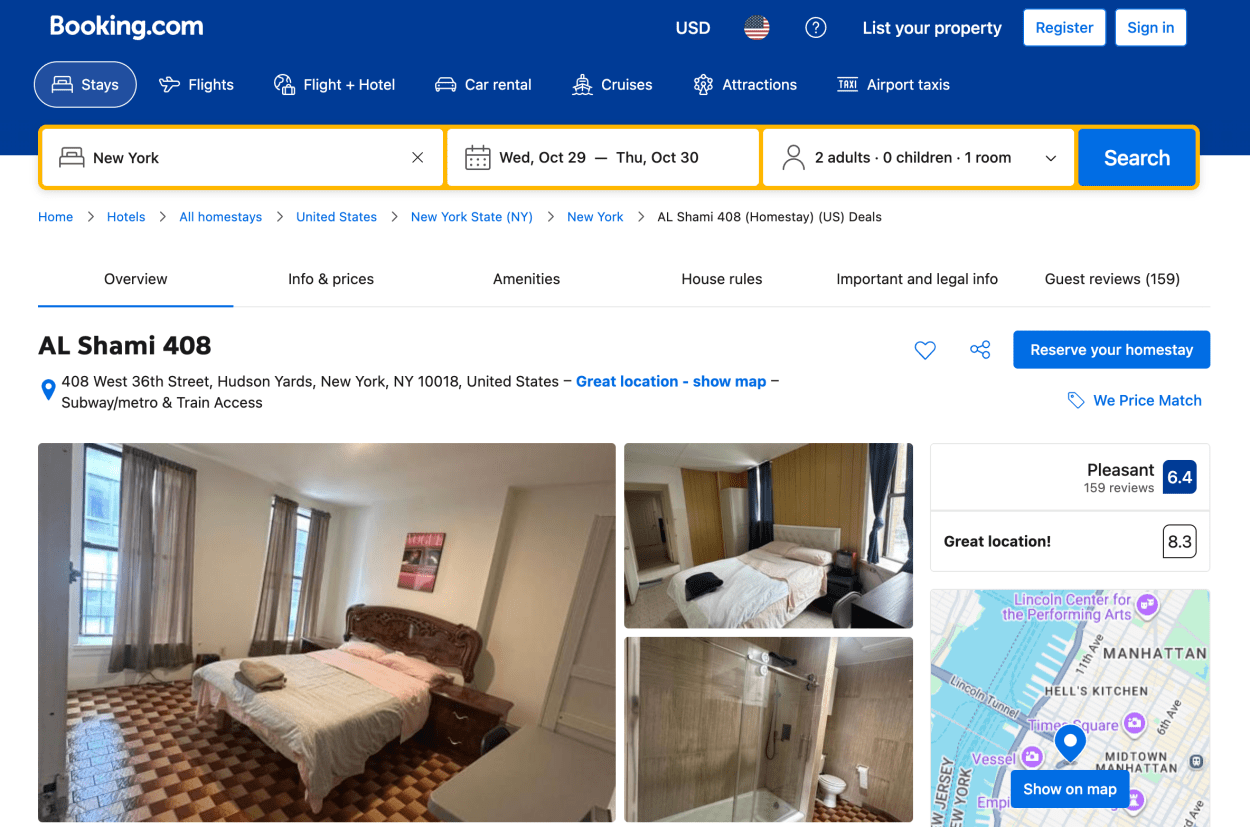Select the Flights navigation item
Screen dimensions: 1250x827
click(x=196, y=85)
